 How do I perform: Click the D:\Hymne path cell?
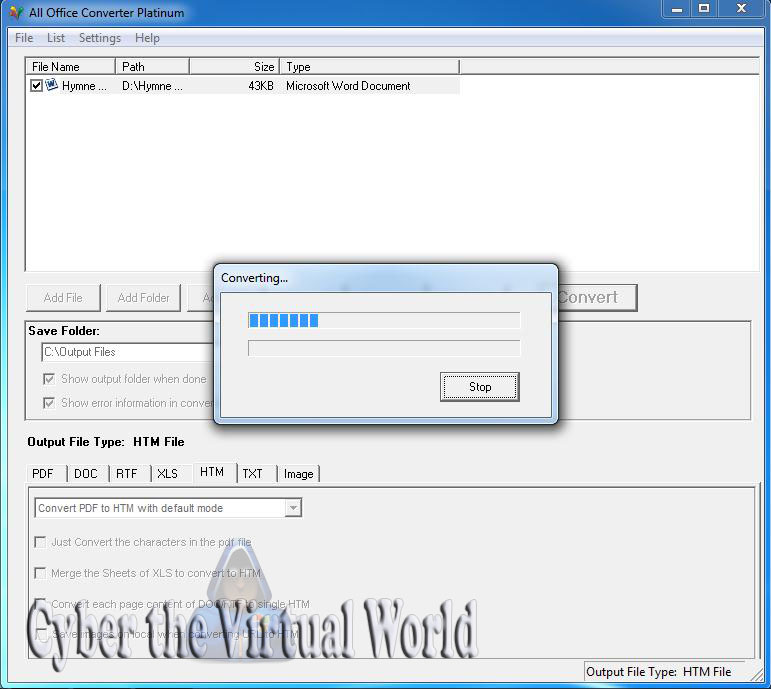click(x=152, y=86)
